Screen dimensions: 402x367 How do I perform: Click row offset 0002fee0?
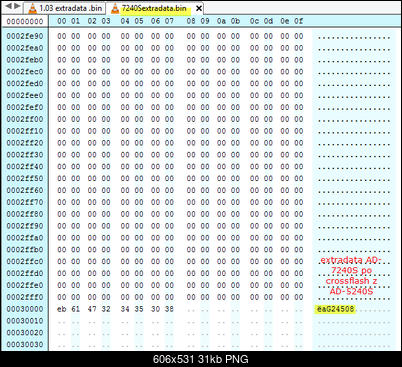25,95
